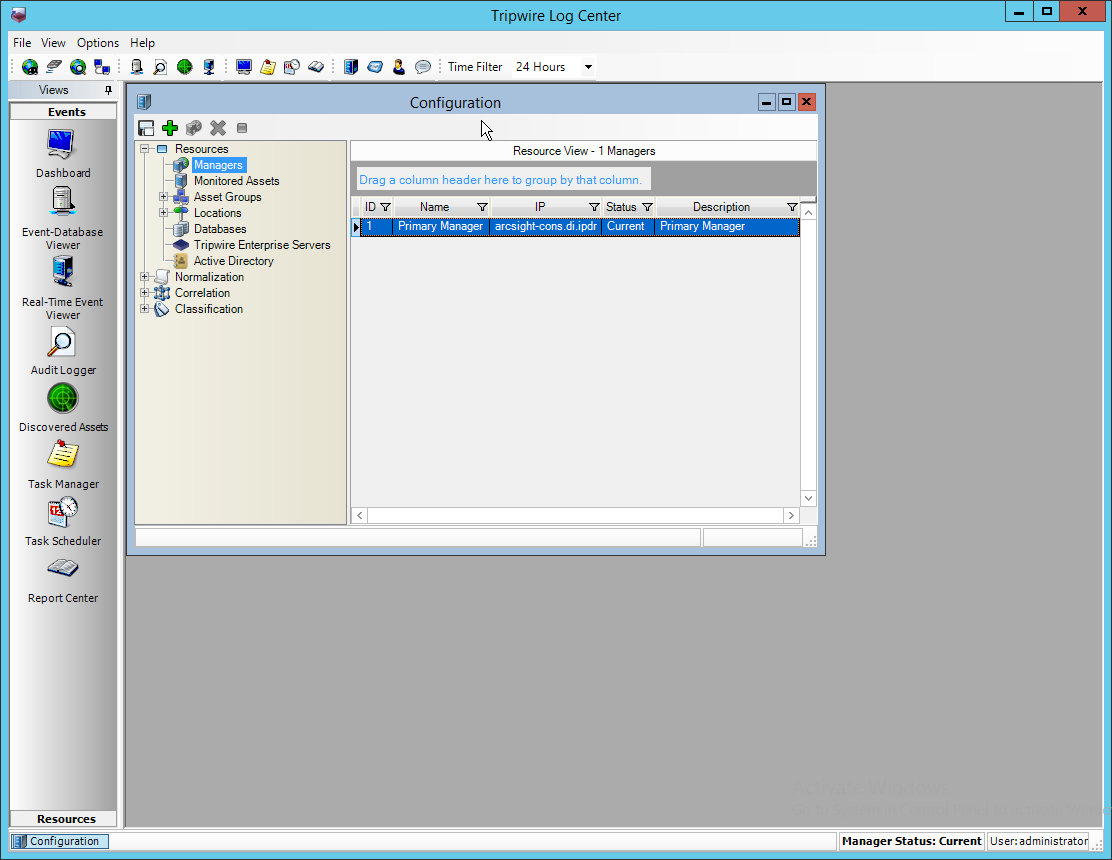
Task: Click the magnifier-on-page icon in top toolbar
Action: [160, 67]
